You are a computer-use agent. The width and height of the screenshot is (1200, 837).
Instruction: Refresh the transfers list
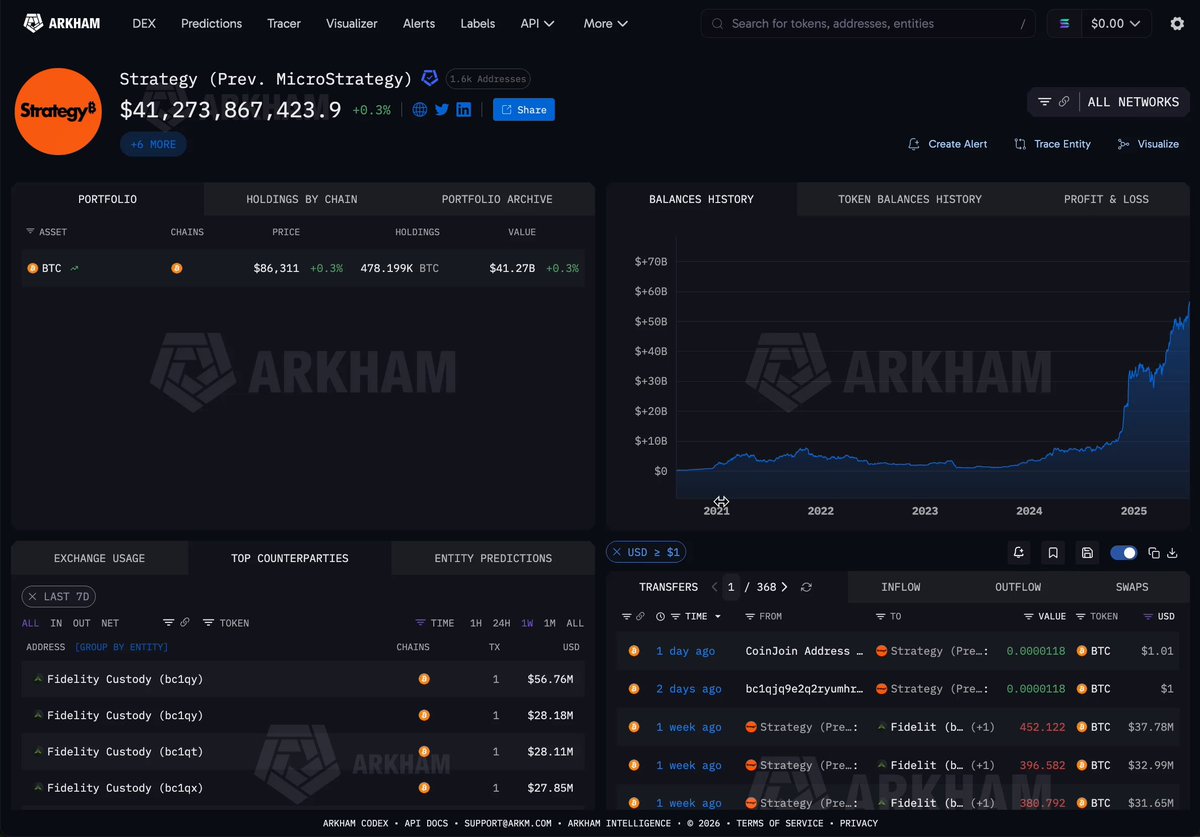(806, 587)
